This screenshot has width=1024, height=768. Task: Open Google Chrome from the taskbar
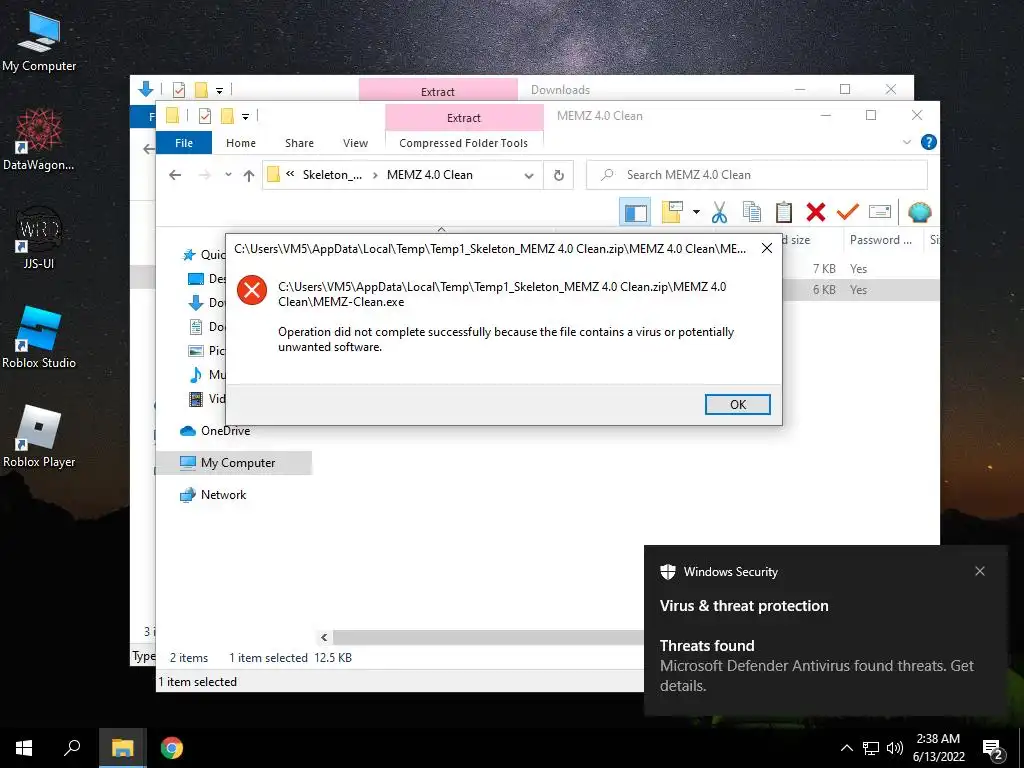point(172,748)
